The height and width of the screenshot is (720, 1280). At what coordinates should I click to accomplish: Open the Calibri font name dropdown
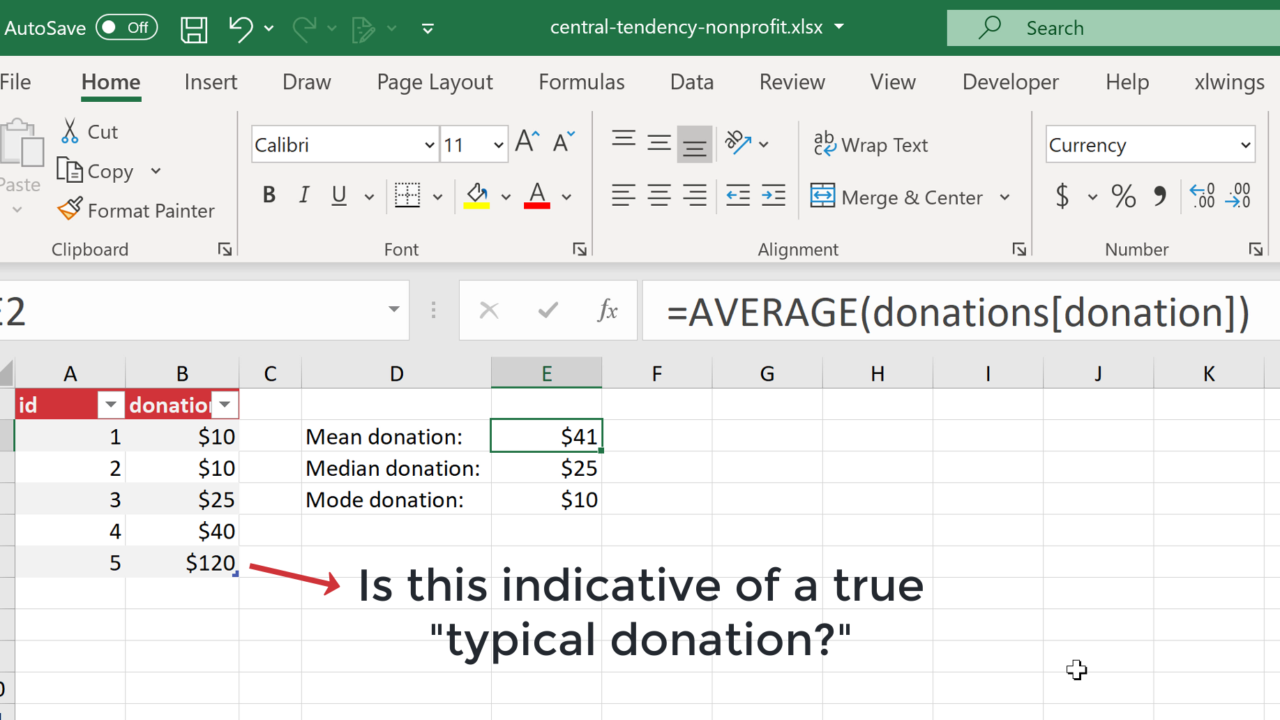(x=429, y=145)
